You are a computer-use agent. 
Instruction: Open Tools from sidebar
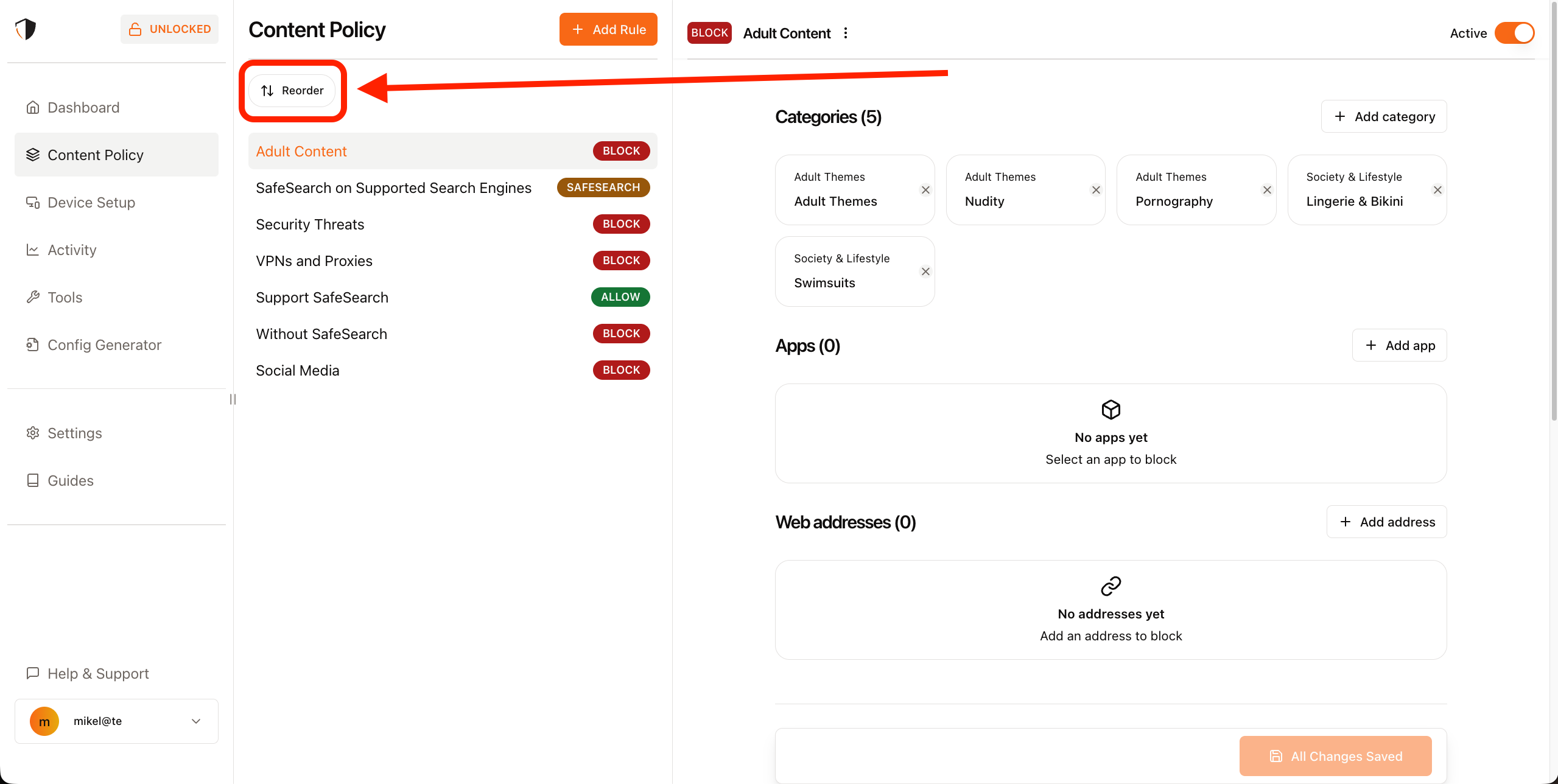pos(65,298)
